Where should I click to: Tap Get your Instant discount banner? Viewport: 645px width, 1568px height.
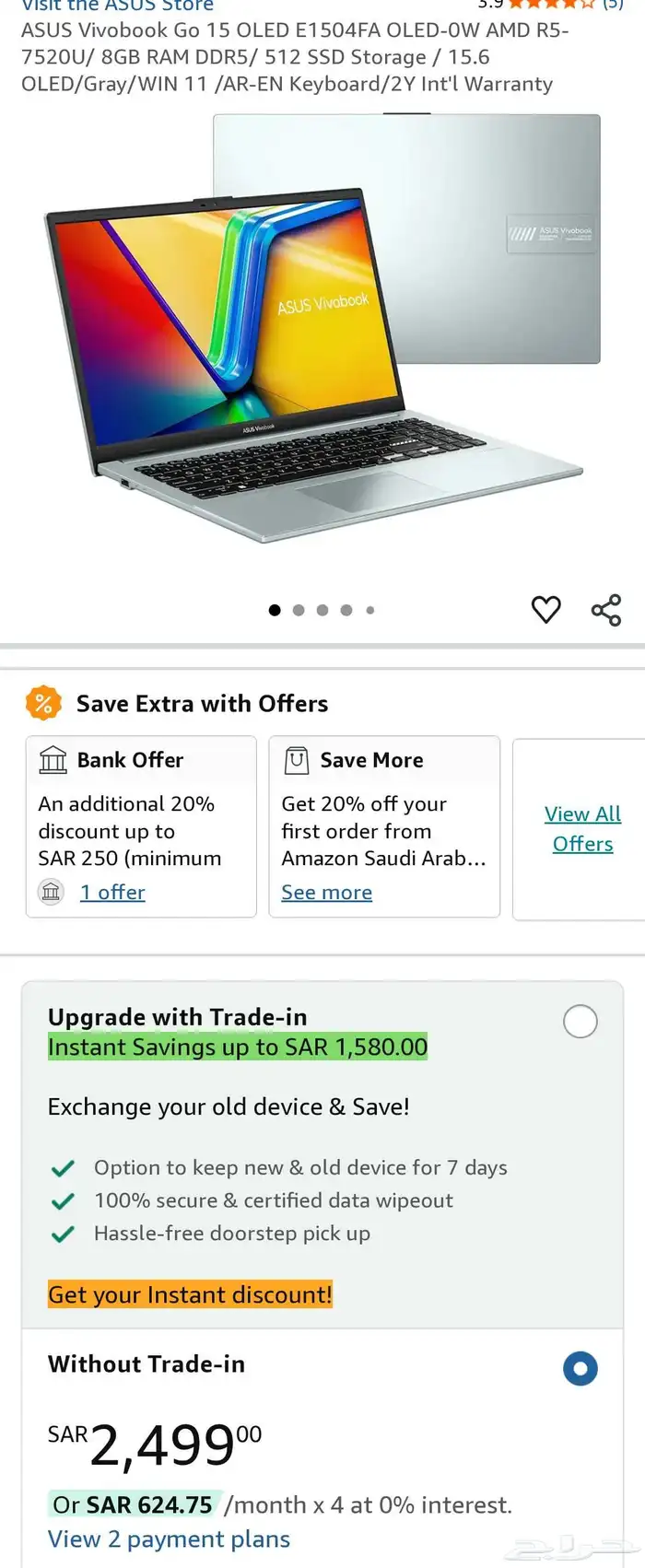click(190, 1294)
